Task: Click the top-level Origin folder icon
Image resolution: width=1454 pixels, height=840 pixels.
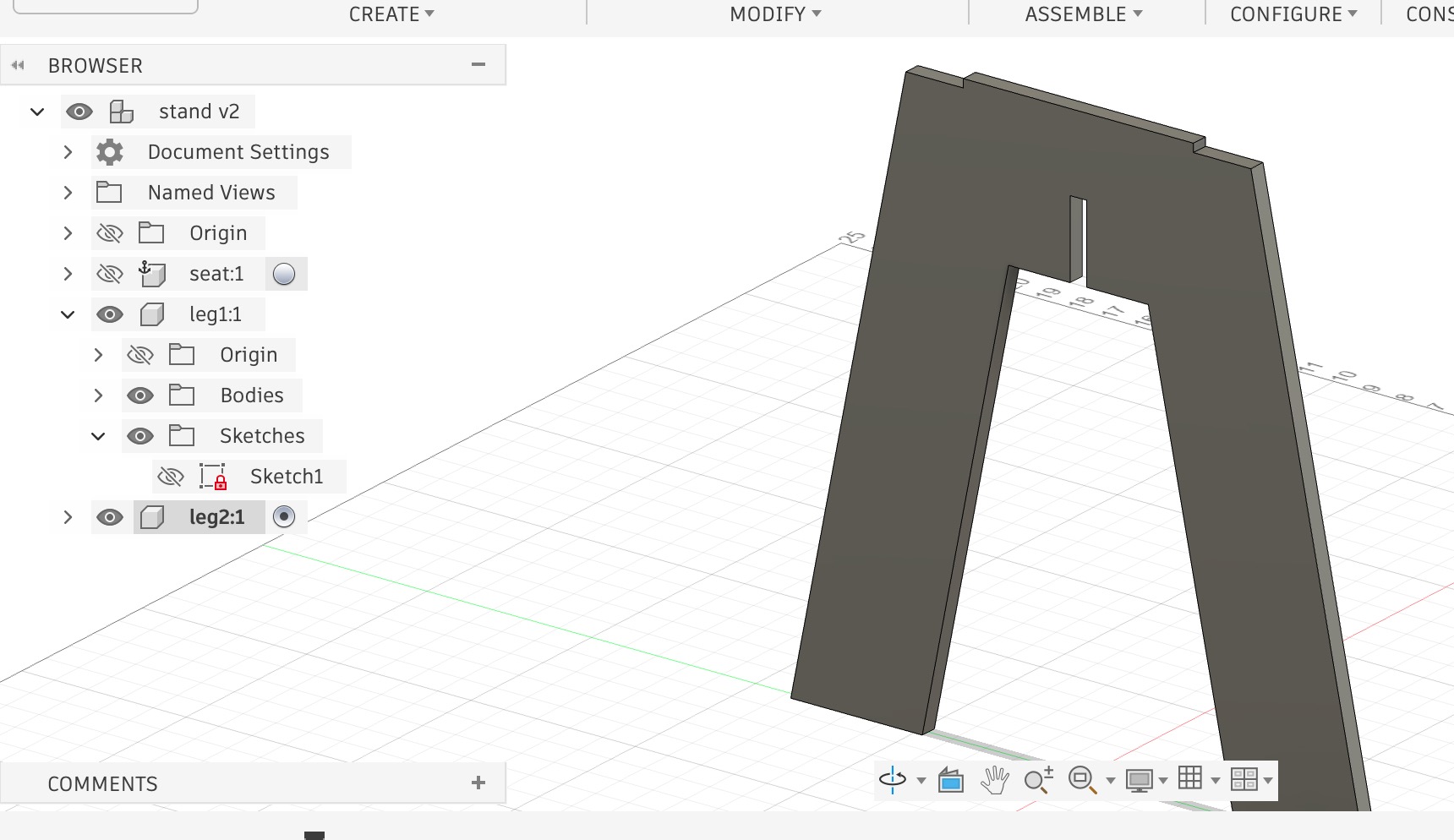Action: (x=151, y=233)
